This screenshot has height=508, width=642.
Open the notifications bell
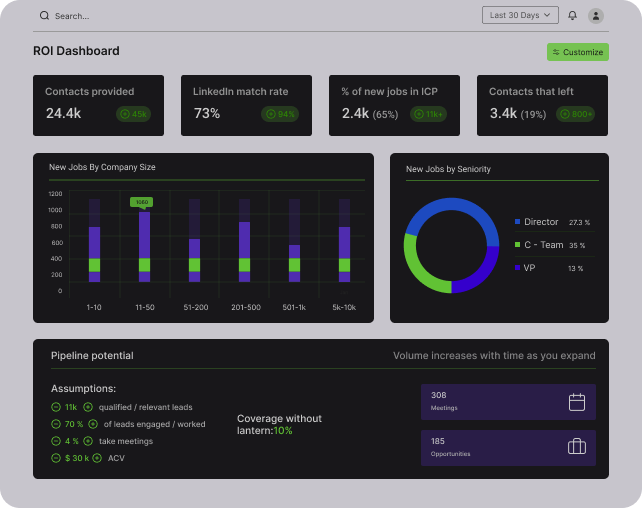573,15
